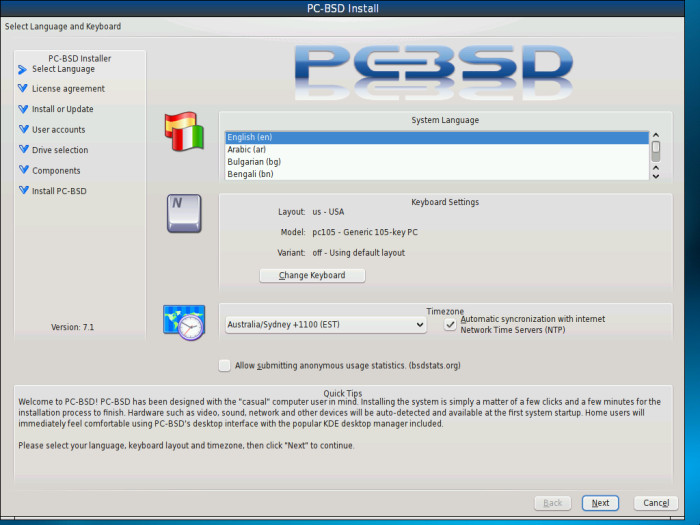The height and width of the screenshot is (525, 700).
Task: Click the Version: 7.1 text
Action: pos(72,327)
